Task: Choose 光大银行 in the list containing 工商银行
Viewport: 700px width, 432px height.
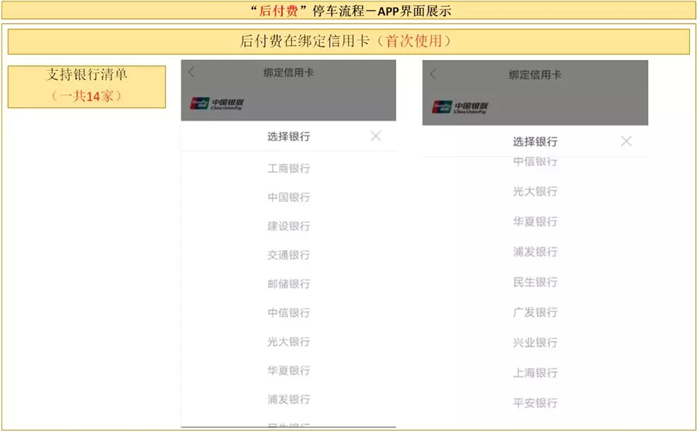Action: (x=288, y=342)
